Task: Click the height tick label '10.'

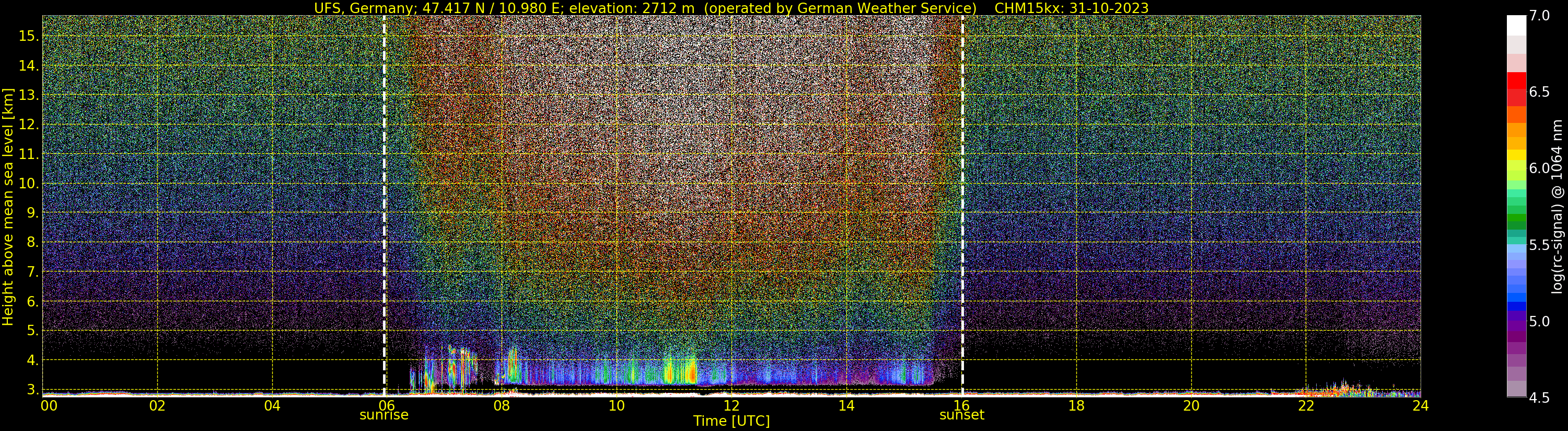Action: point(29,184)
